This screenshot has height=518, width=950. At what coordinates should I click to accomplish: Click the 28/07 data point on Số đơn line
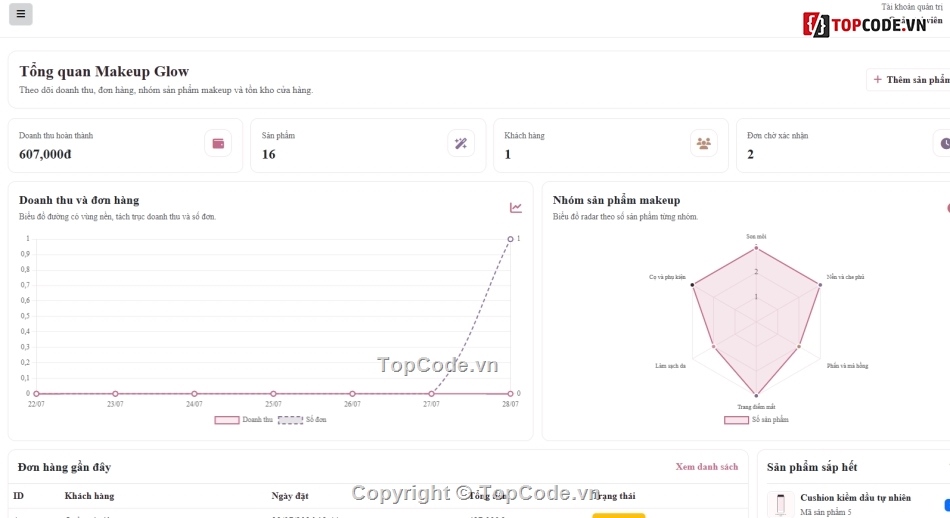click(x=510, y=239)
